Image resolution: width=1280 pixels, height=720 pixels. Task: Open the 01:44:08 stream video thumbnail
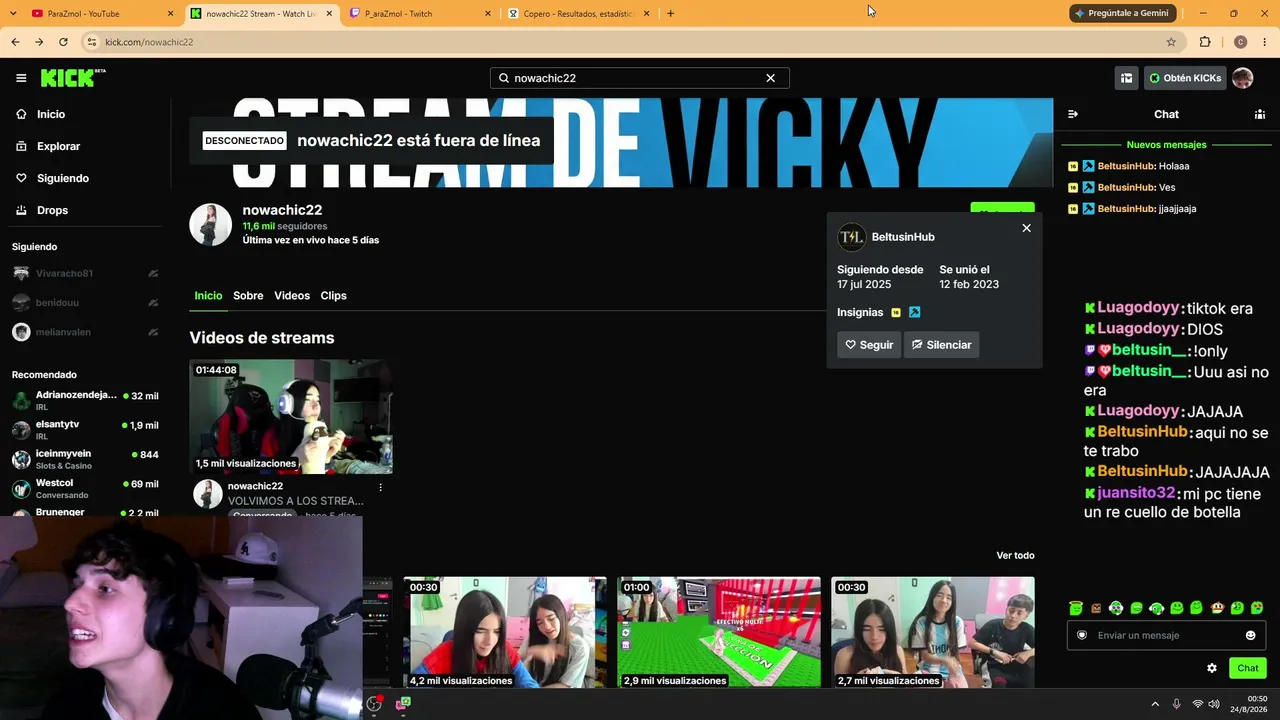point(291,416)
